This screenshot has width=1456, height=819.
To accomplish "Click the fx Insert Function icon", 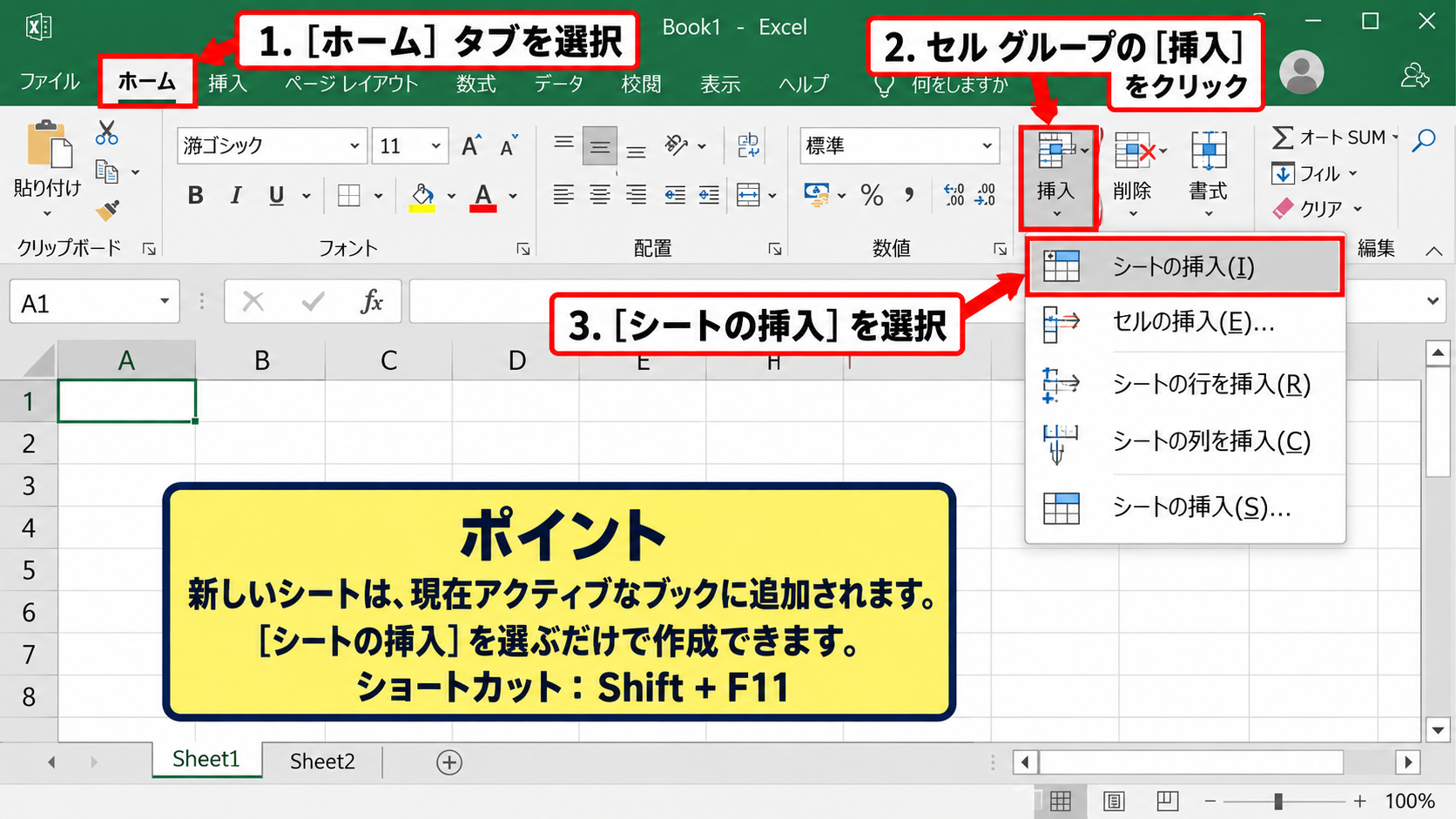I will 372,302.
